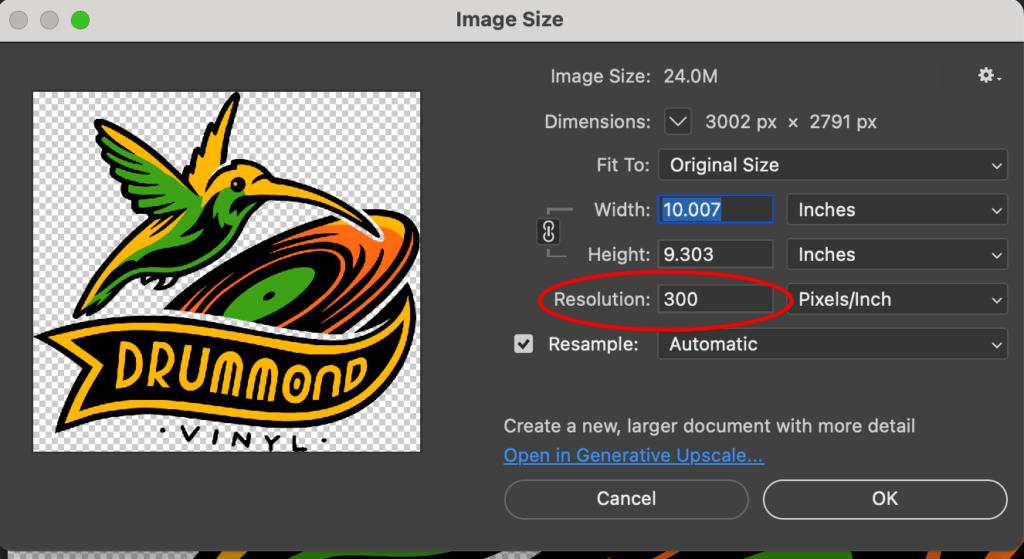Open the Height units dropdown
This screenshot has height=559, width=1024.
(x=897, y=255)
